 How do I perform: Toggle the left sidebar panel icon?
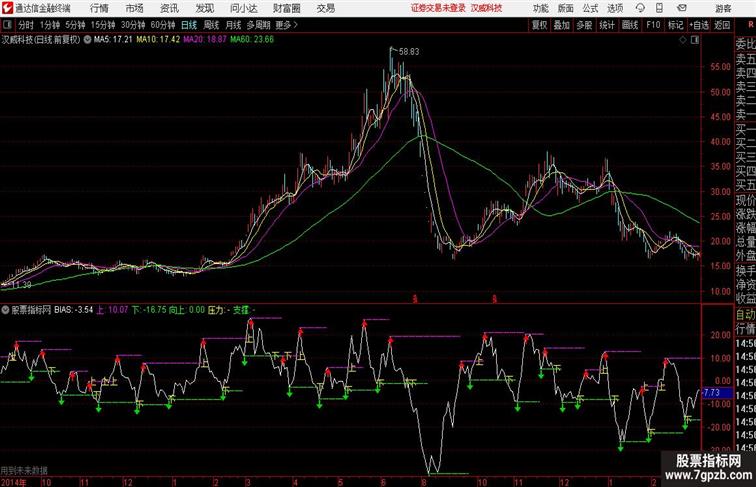tap(7, 25)
